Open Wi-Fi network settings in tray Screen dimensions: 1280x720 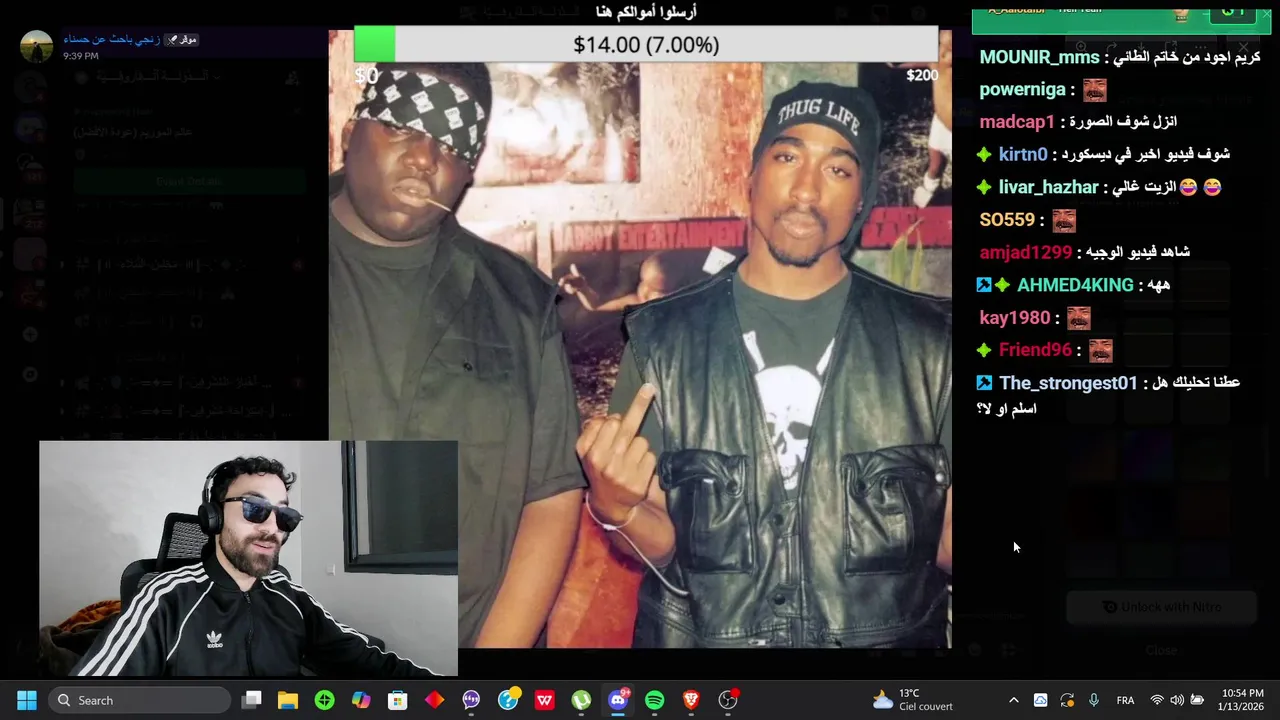[1157, 700]
